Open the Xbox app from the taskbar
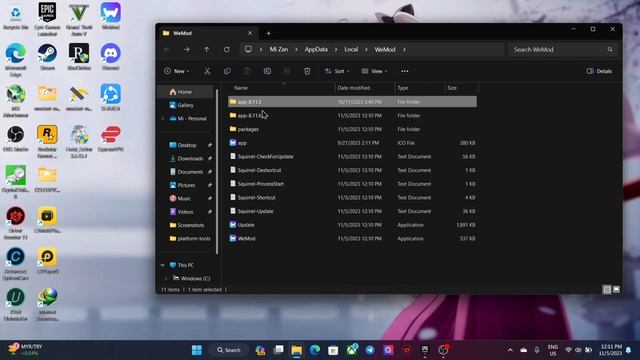The image size is (640, 360). (352, 350)
